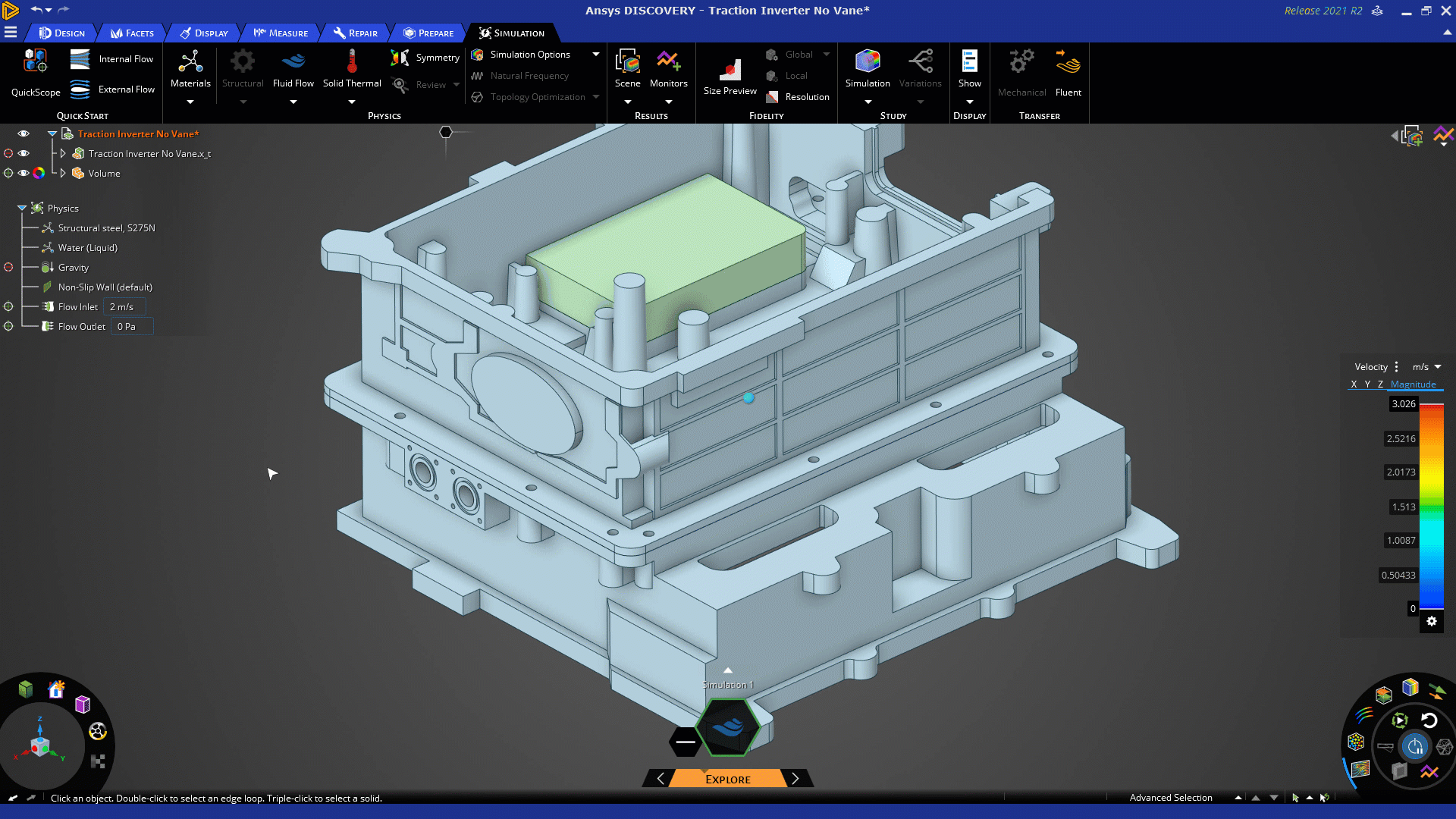This screenshot has width=1456, height=819.
Task: Transfer model to Fluent
Action: click(1068, 64)
